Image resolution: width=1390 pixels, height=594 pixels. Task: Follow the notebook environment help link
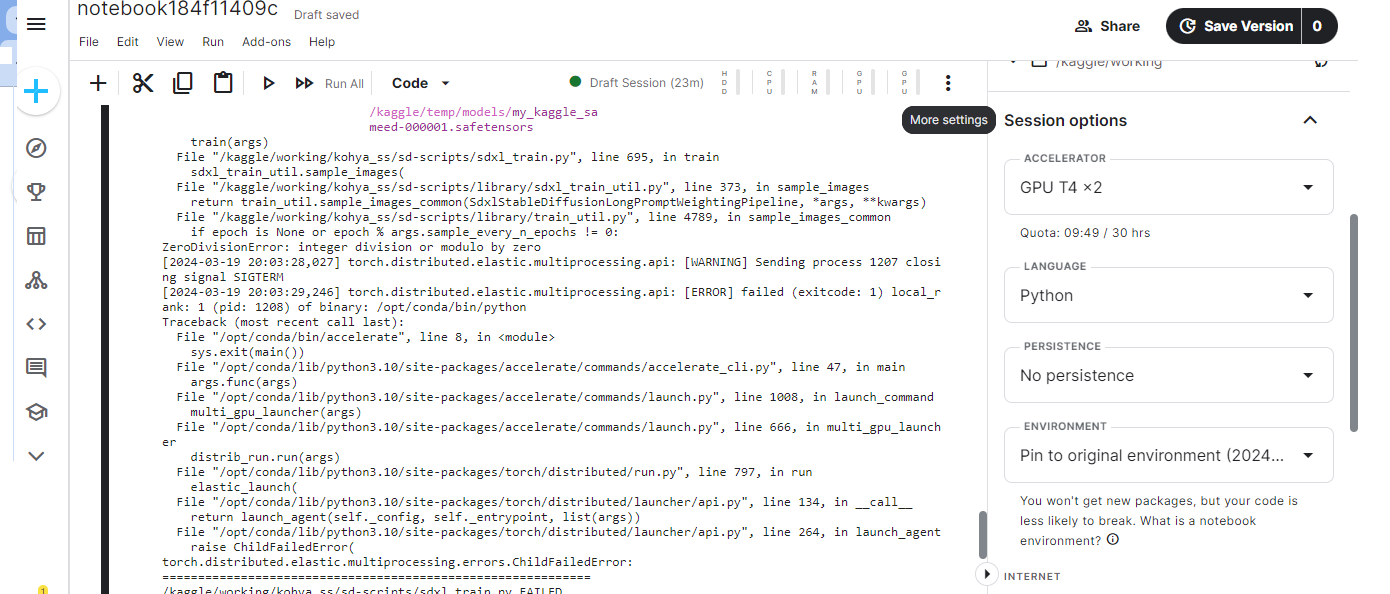(1113, 540)
